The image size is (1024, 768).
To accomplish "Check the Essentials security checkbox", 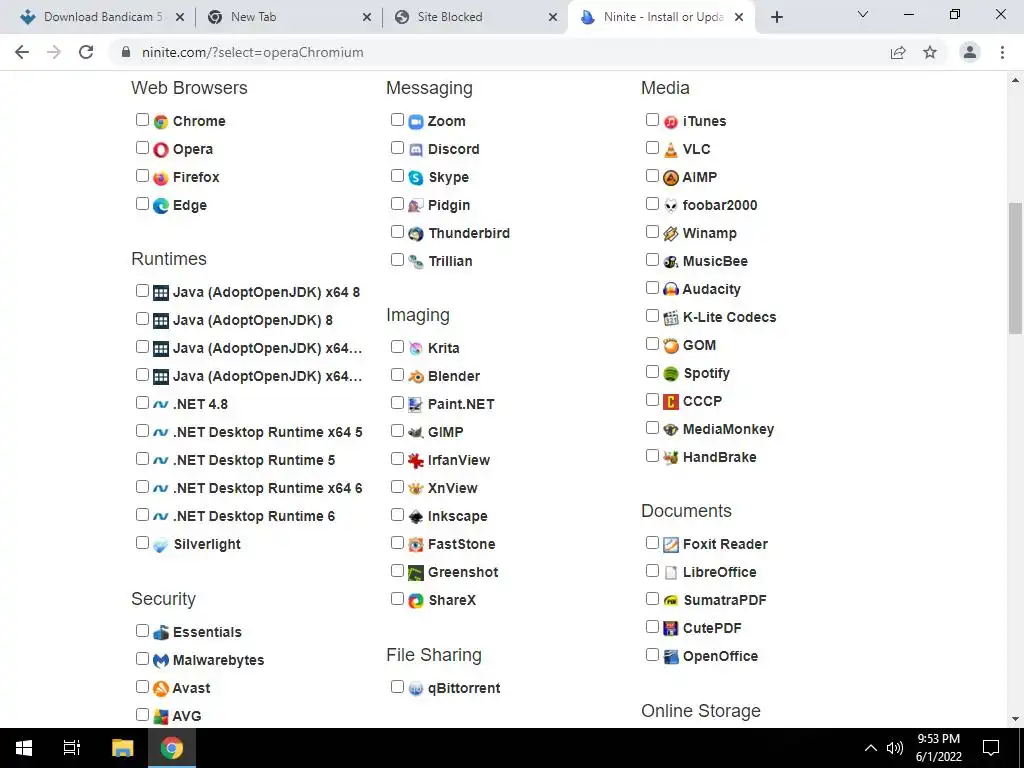I will coord(142,631).
